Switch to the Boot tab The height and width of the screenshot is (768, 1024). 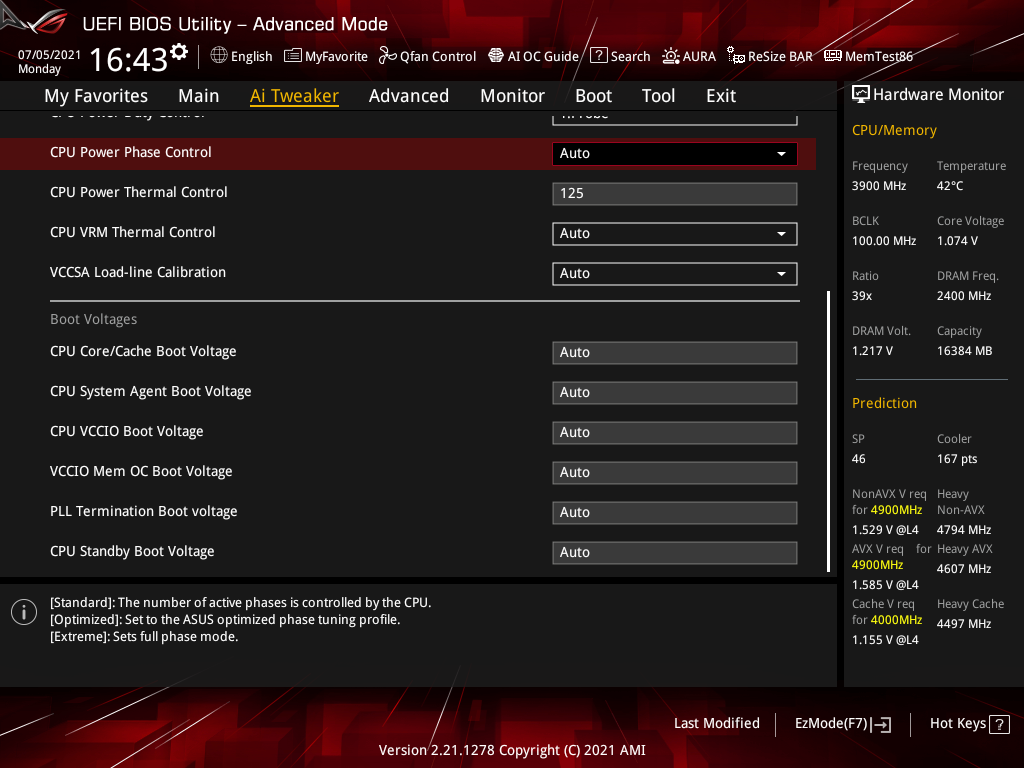pyautogui.click(x=593, y=96)
